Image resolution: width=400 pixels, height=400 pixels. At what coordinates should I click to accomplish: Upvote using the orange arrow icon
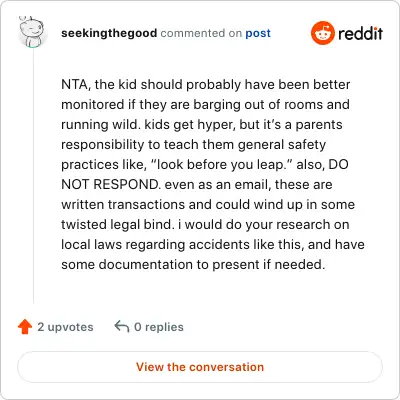[x=25, y=327]
